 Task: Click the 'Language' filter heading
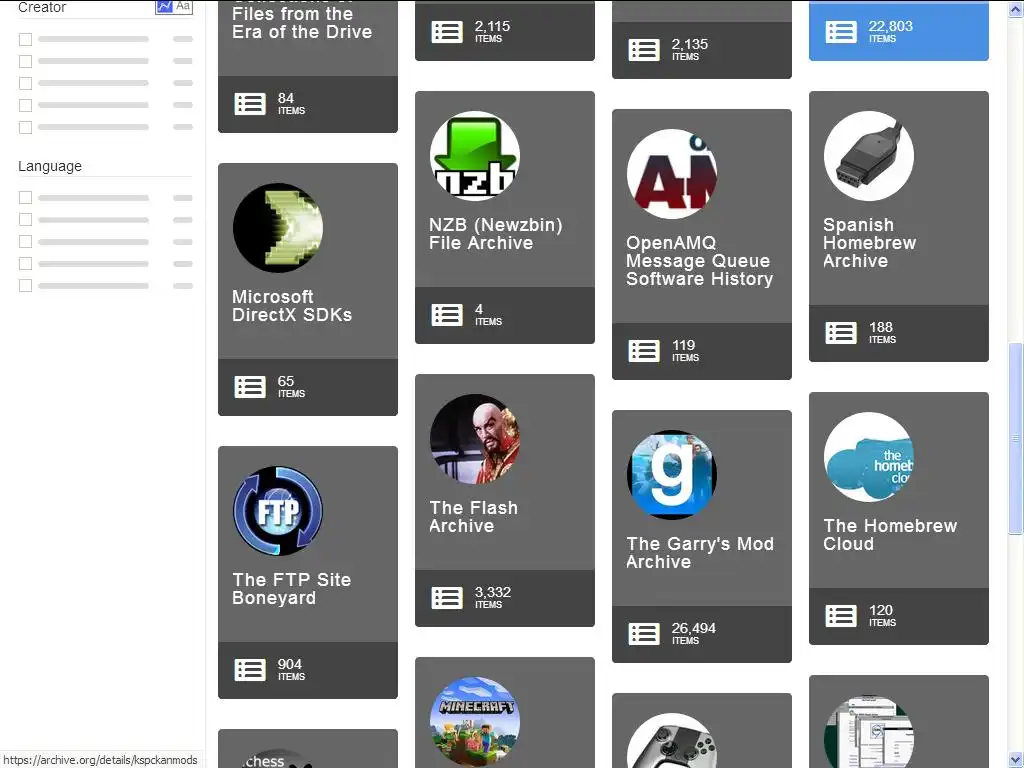(50, 166)
